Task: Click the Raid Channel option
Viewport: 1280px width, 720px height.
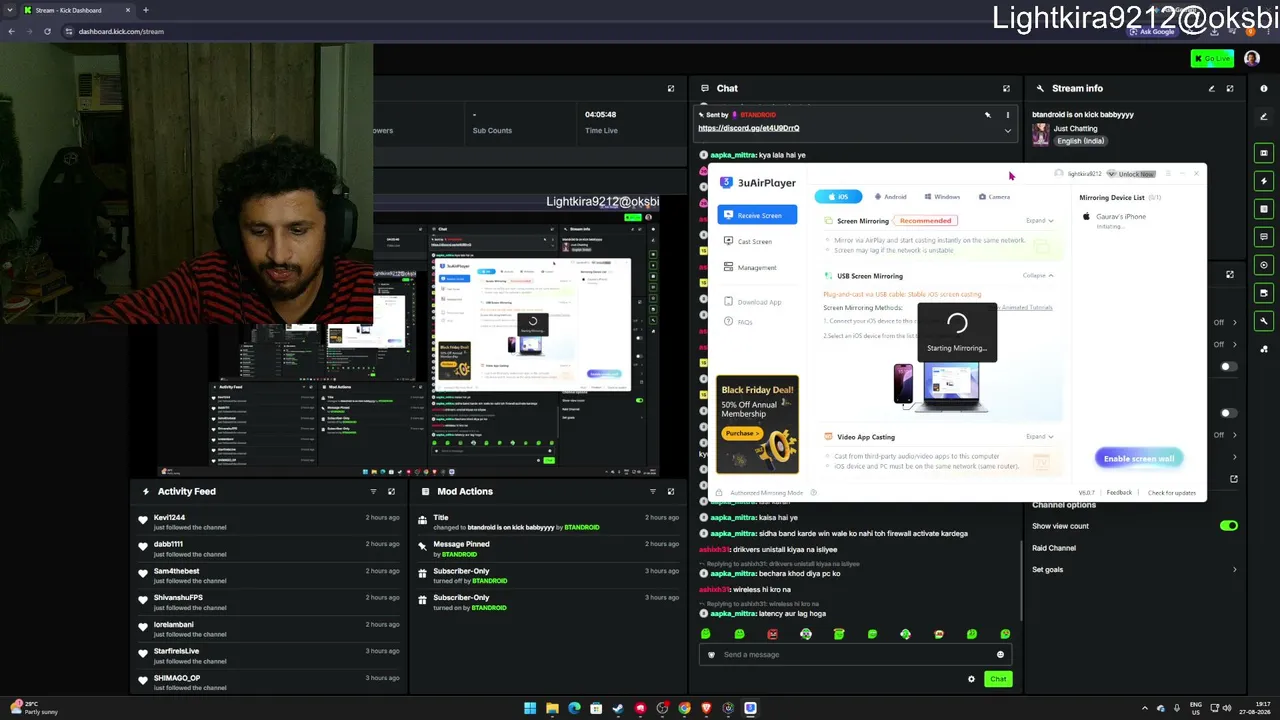Action: [1054, 548]
